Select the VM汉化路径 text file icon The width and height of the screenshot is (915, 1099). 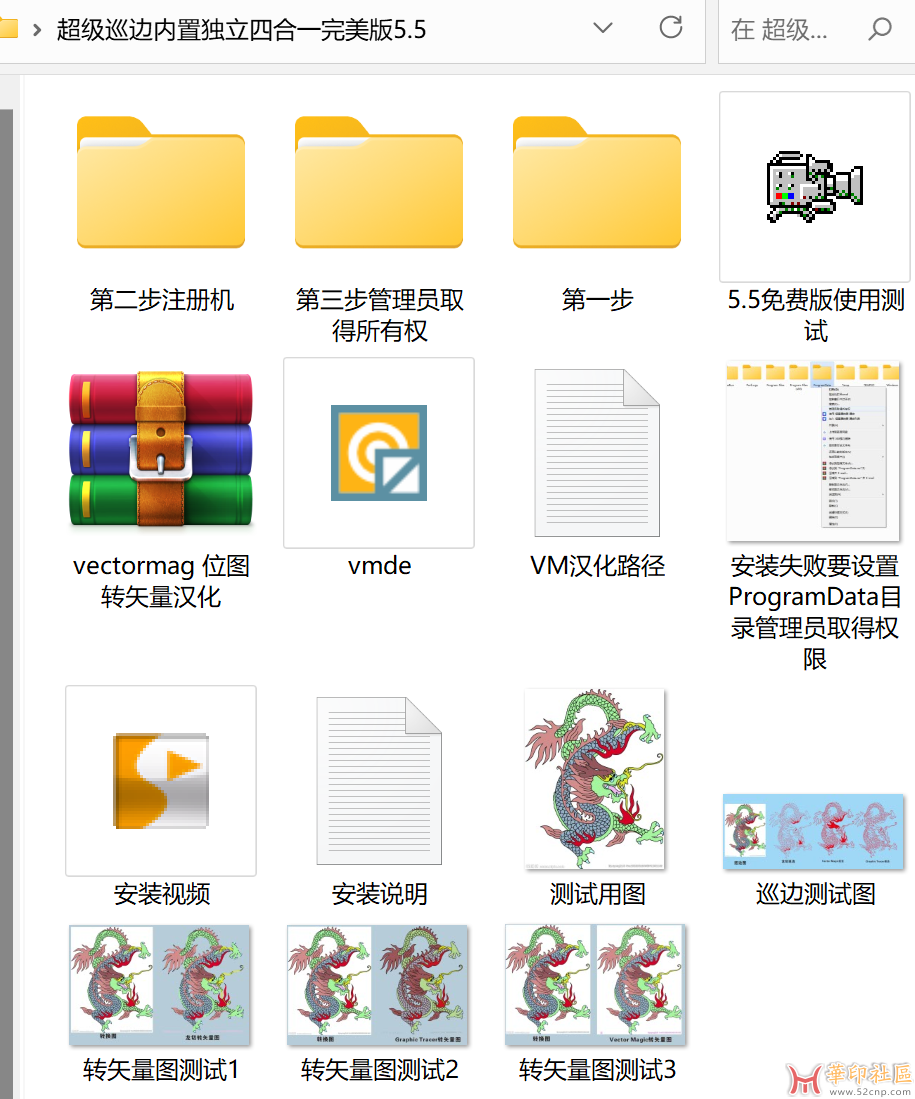(x=597, y=453)
